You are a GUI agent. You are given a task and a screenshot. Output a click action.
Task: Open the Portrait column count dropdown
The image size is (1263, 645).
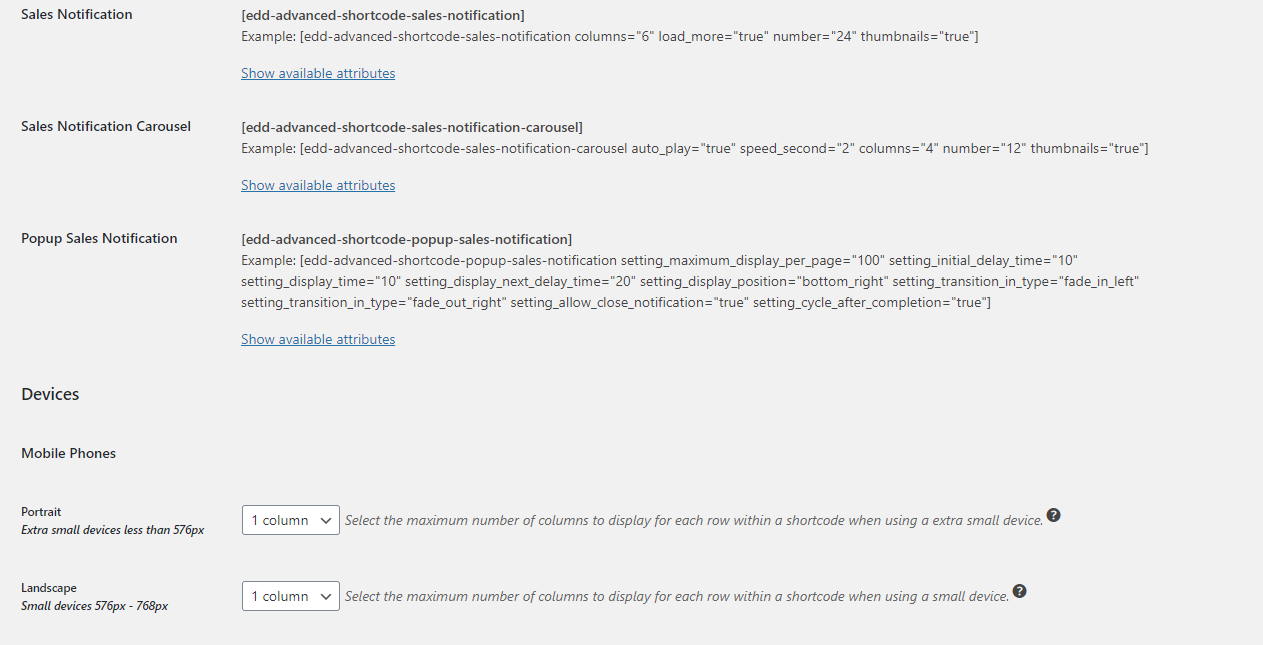click(x=291, y=520)
